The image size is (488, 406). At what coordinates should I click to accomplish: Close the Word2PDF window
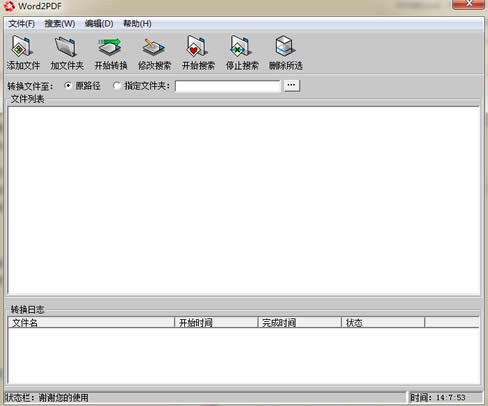point(468,4)
